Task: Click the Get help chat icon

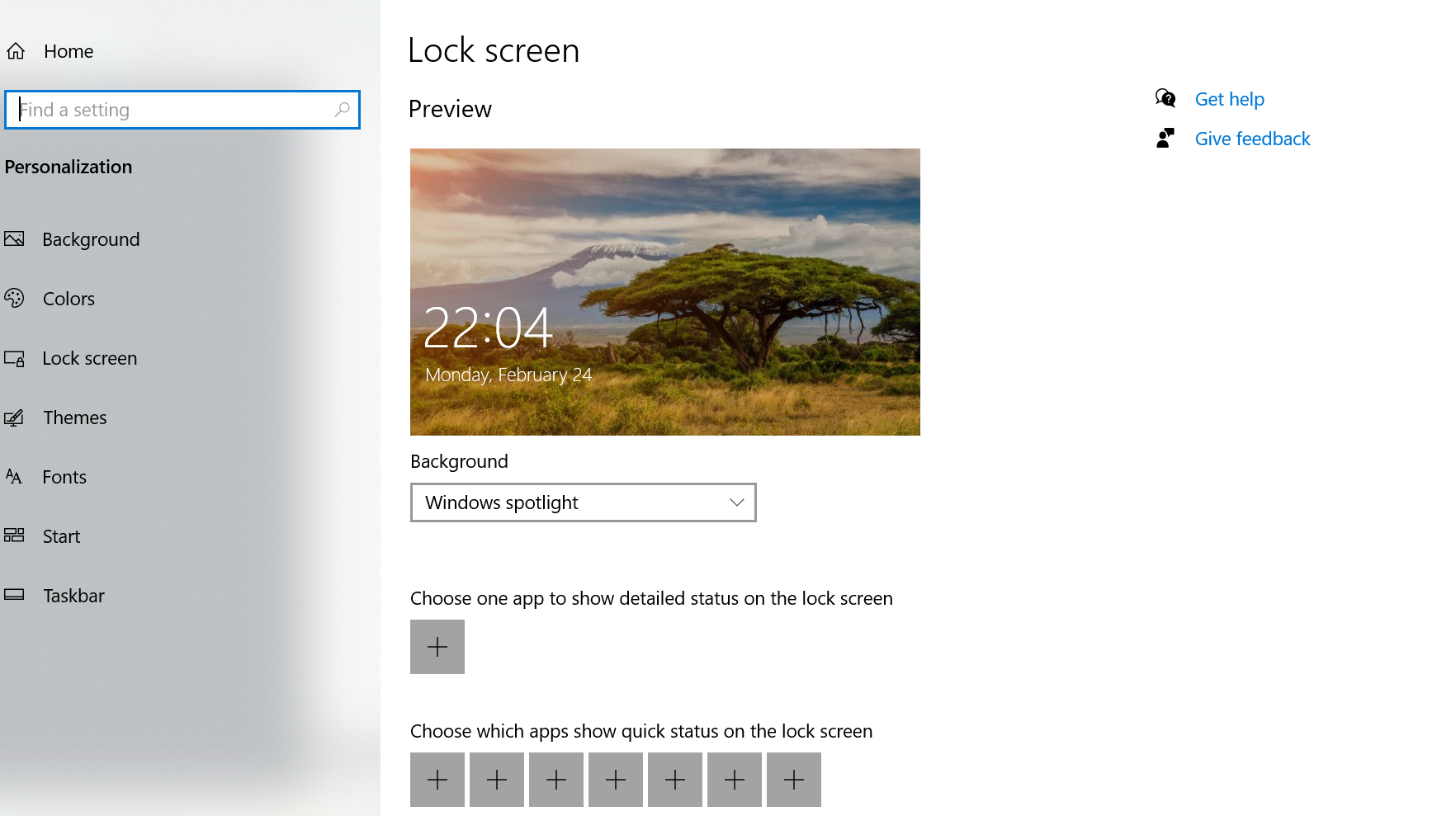Action: coord(1165,99)
